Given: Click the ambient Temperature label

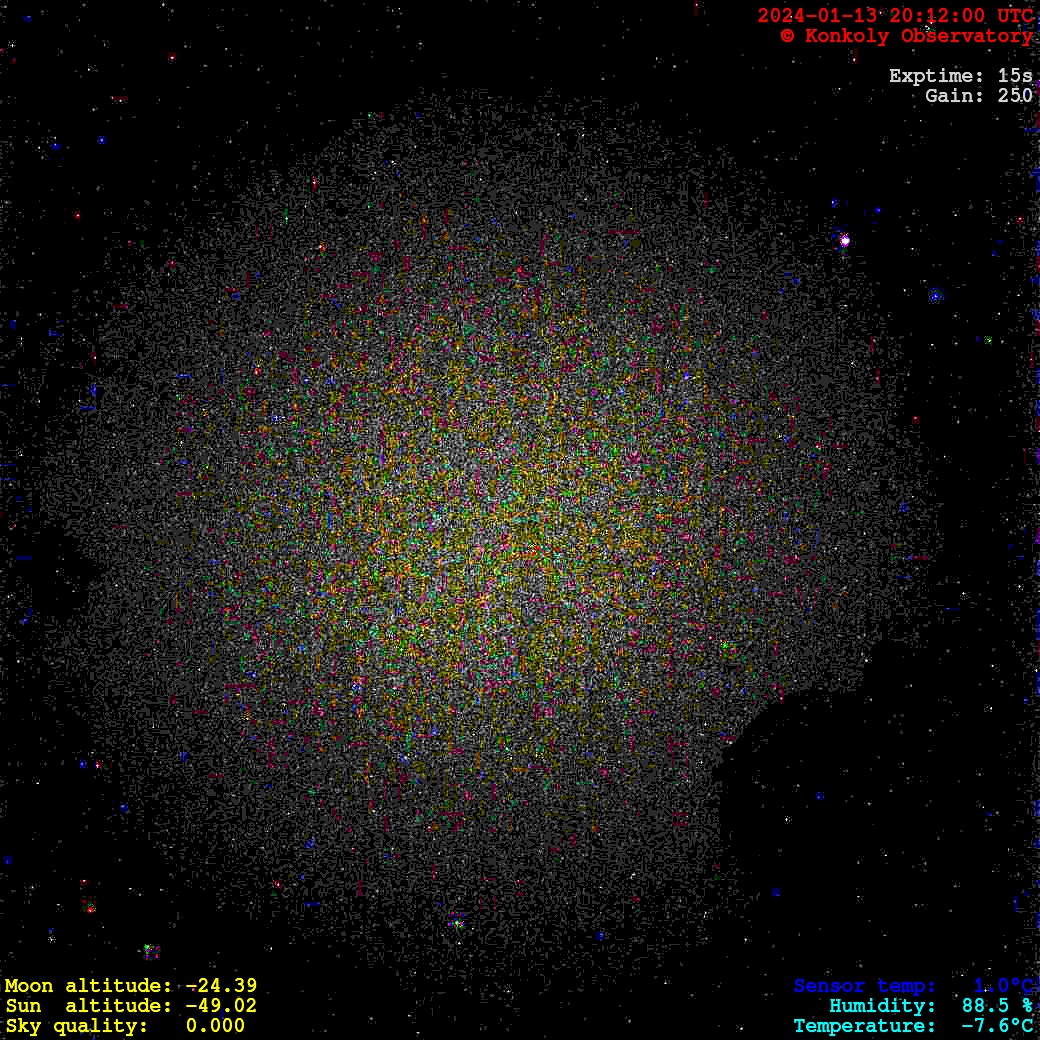Looking at the screenshot, I should point(865,1026).
